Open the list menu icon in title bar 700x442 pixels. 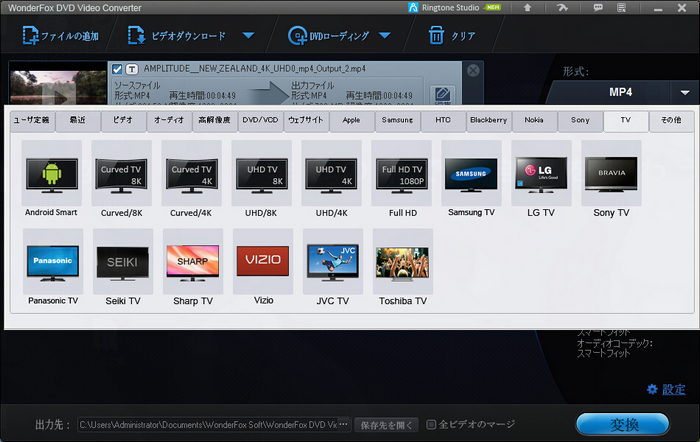click(x=621, y=8)
